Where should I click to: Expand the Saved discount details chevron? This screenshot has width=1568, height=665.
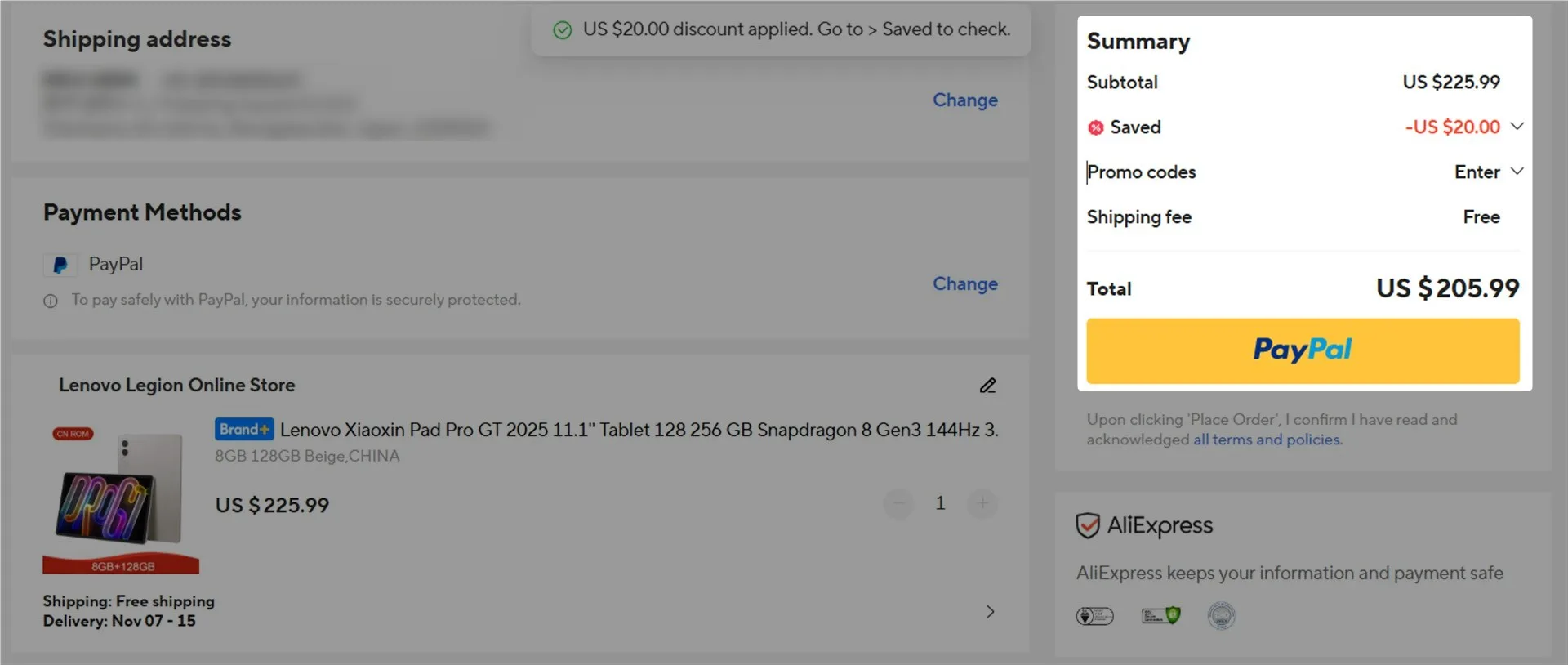[1517, 127]
